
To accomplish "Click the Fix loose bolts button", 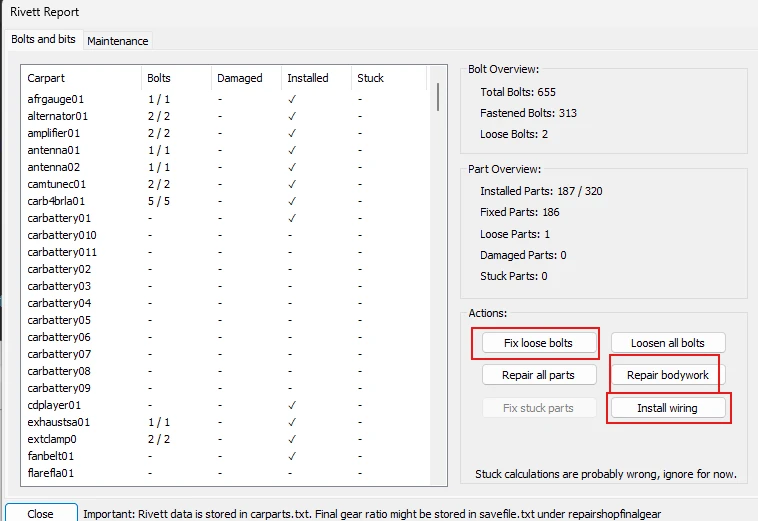I will (538, 343).
